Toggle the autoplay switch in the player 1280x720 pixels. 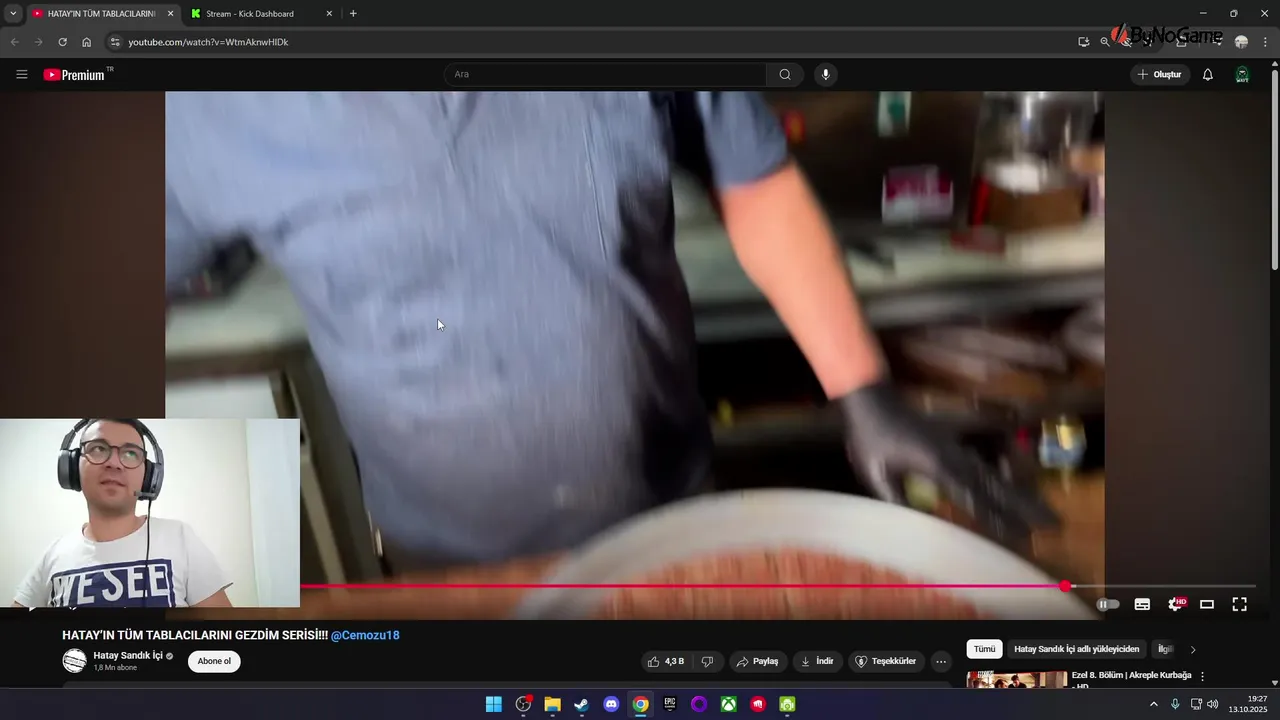[1108, 604]
